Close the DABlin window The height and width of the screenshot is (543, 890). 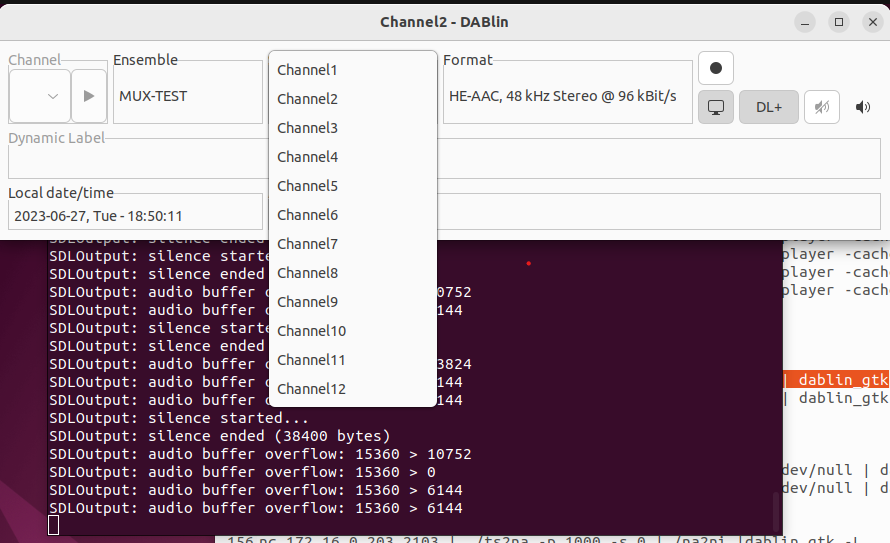tap(872, 22)
